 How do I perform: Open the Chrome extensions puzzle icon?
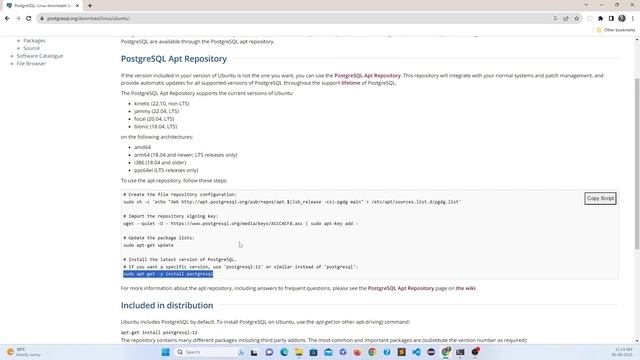coord(600,18)
